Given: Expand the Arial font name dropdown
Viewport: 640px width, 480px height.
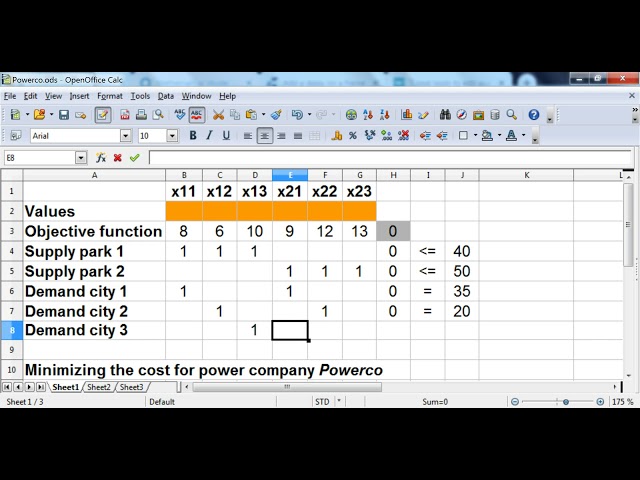Looking at the screenshot, I should click(126, 136).
